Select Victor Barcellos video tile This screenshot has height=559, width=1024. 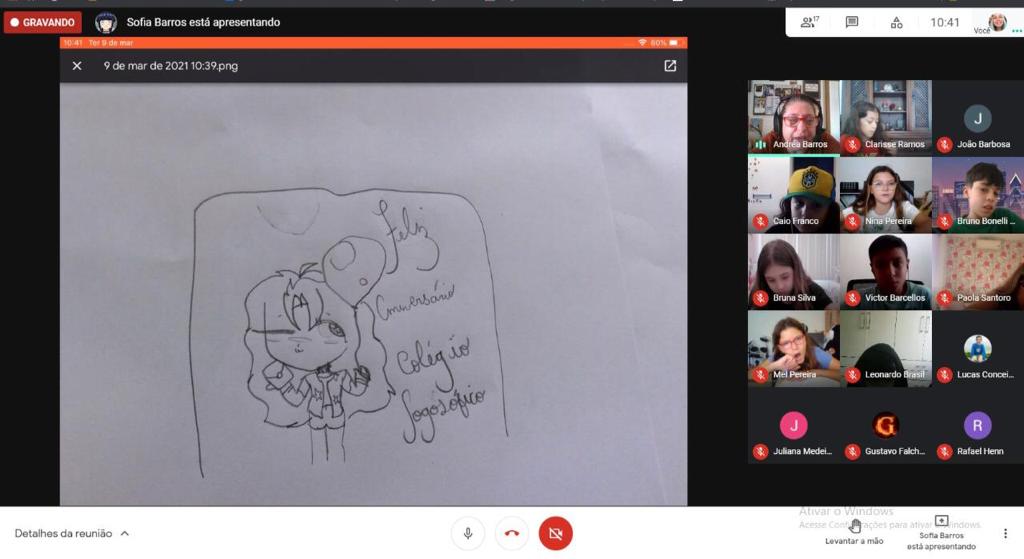886,272
